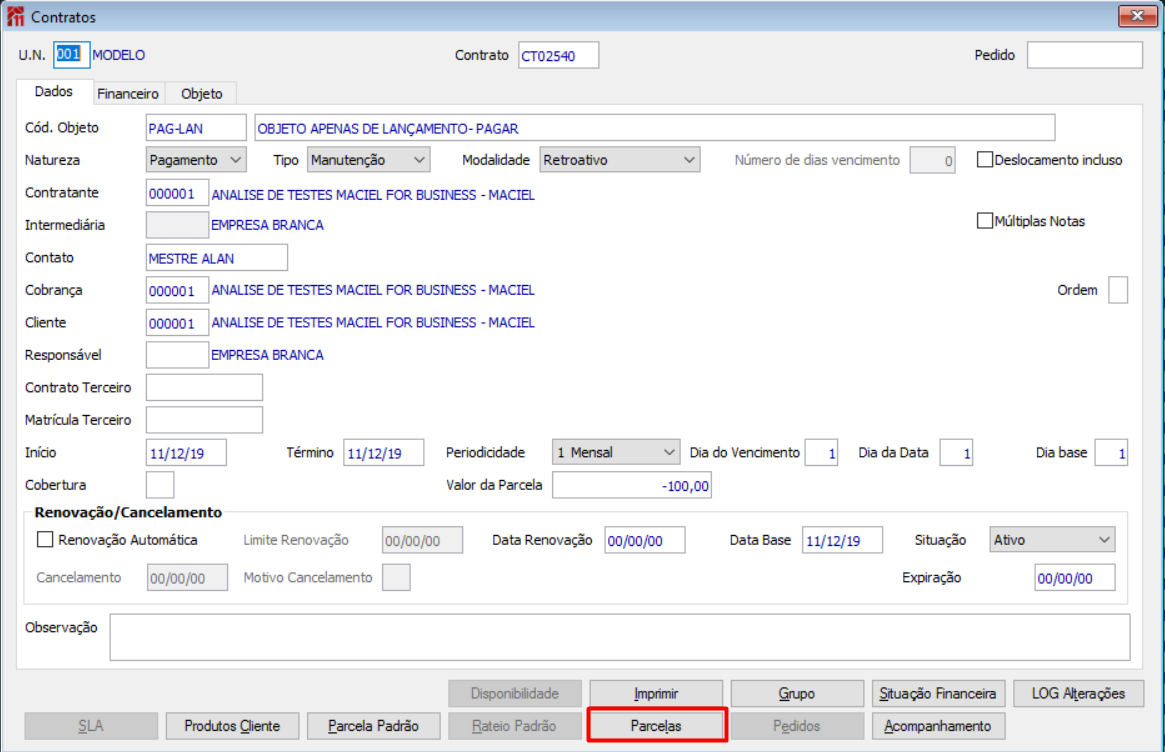
Task: Open the Objeto tab
Action: (201, 94)
